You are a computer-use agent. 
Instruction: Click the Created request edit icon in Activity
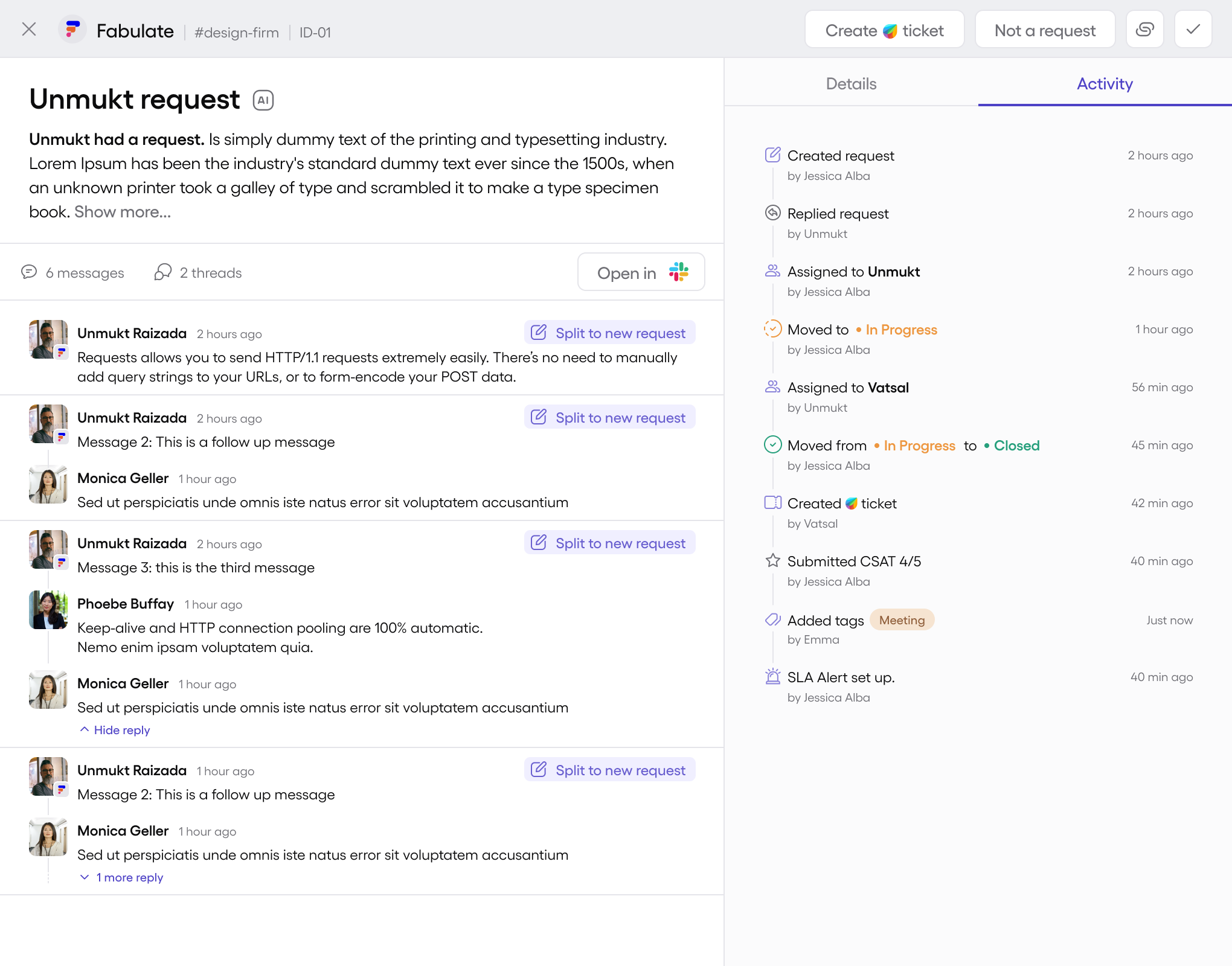[x=773, y=155]
